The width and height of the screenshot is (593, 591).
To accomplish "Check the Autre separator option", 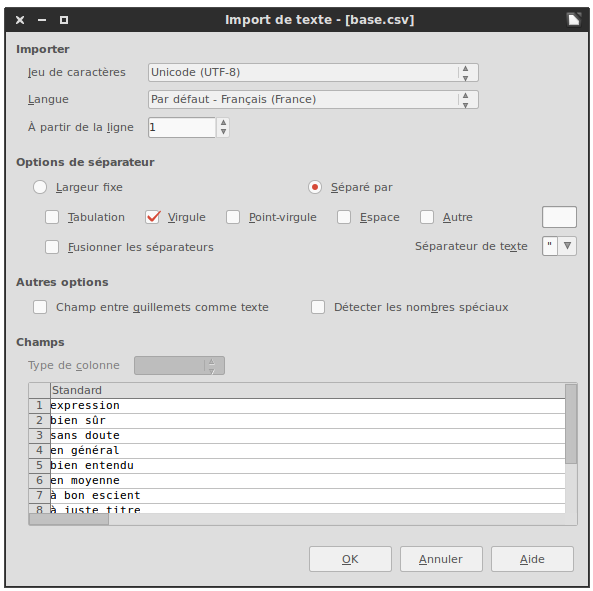I will [427, 217].
